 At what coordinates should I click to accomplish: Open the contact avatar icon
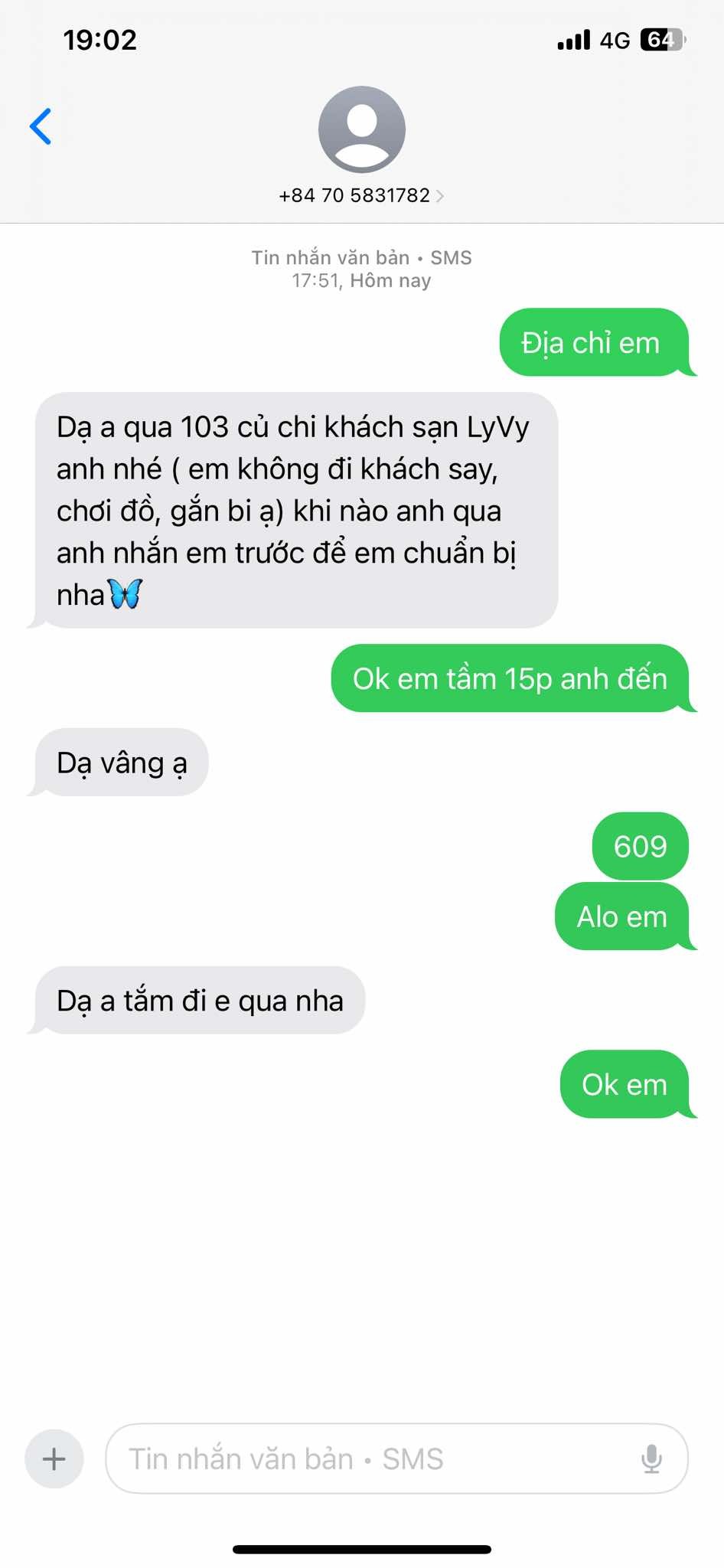point(362,129)
